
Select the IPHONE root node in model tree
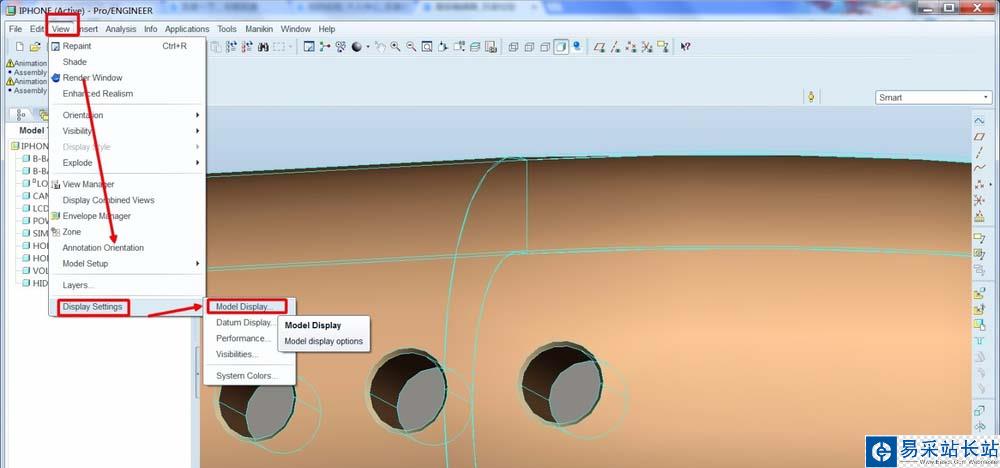(x=34, y=146)
